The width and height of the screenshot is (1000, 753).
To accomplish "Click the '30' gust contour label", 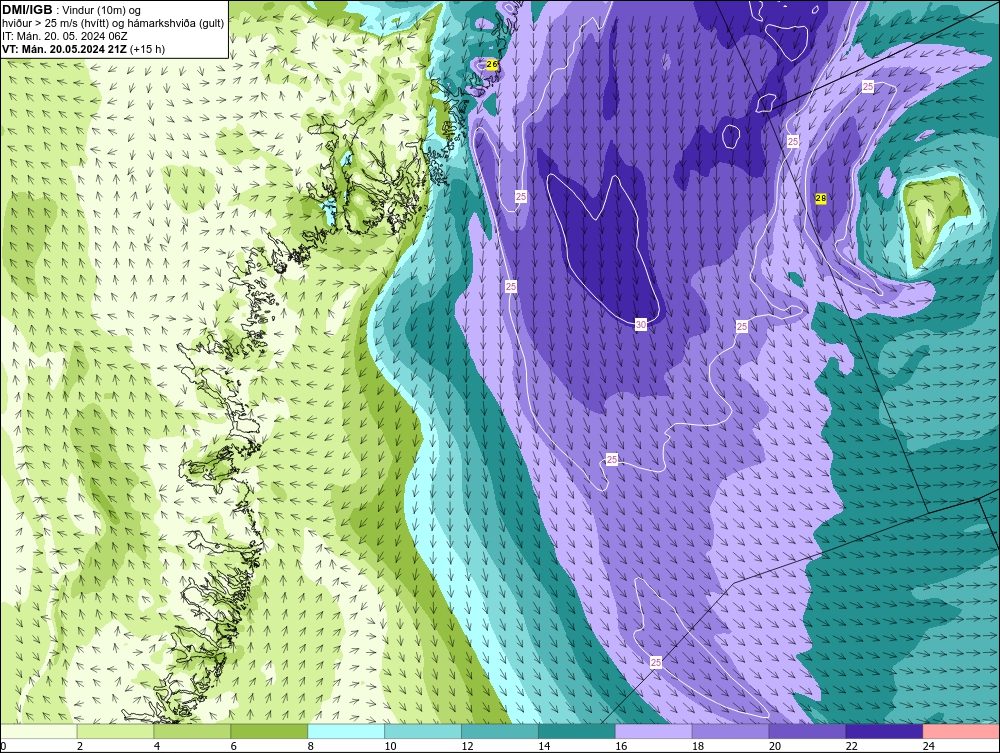I will pos(640,325).
